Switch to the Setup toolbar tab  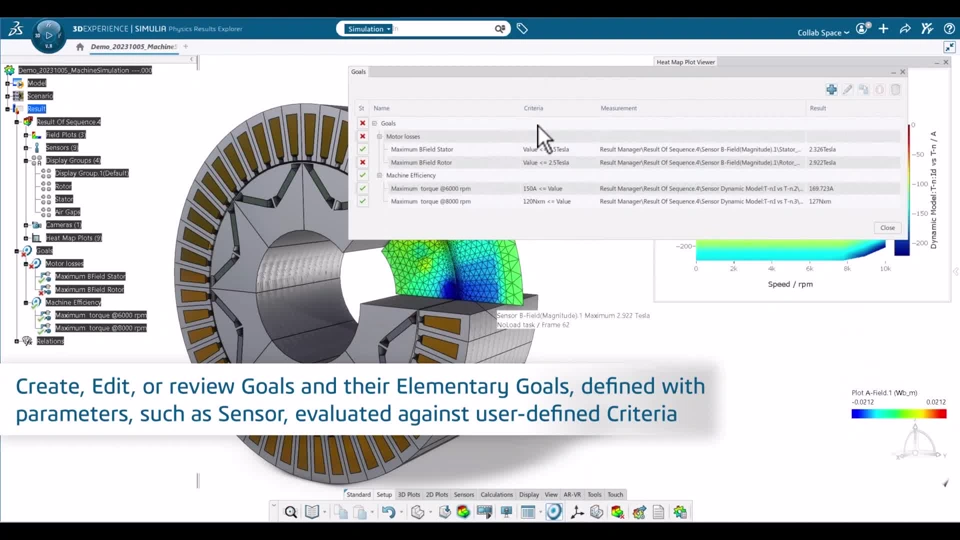coord(384,495)
